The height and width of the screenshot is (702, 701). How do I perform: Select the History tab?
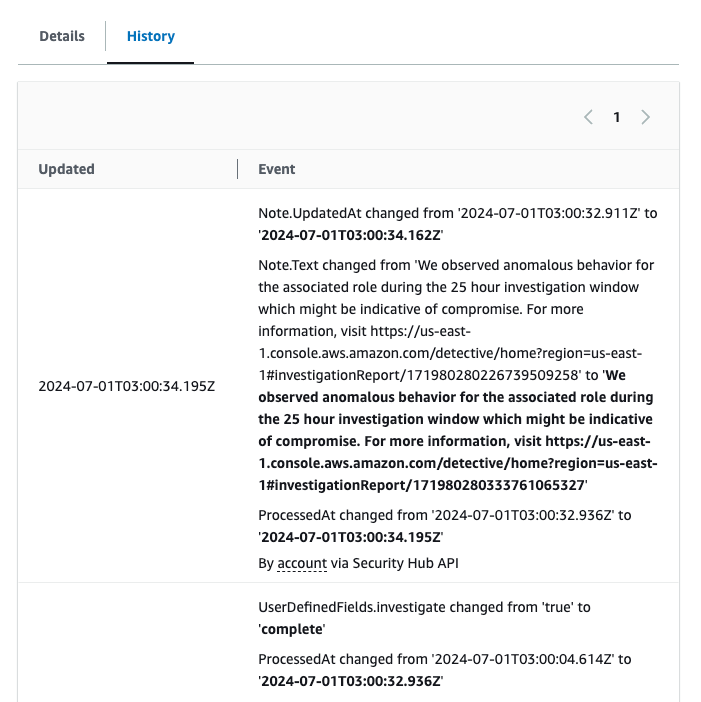[x=150, y=36]
